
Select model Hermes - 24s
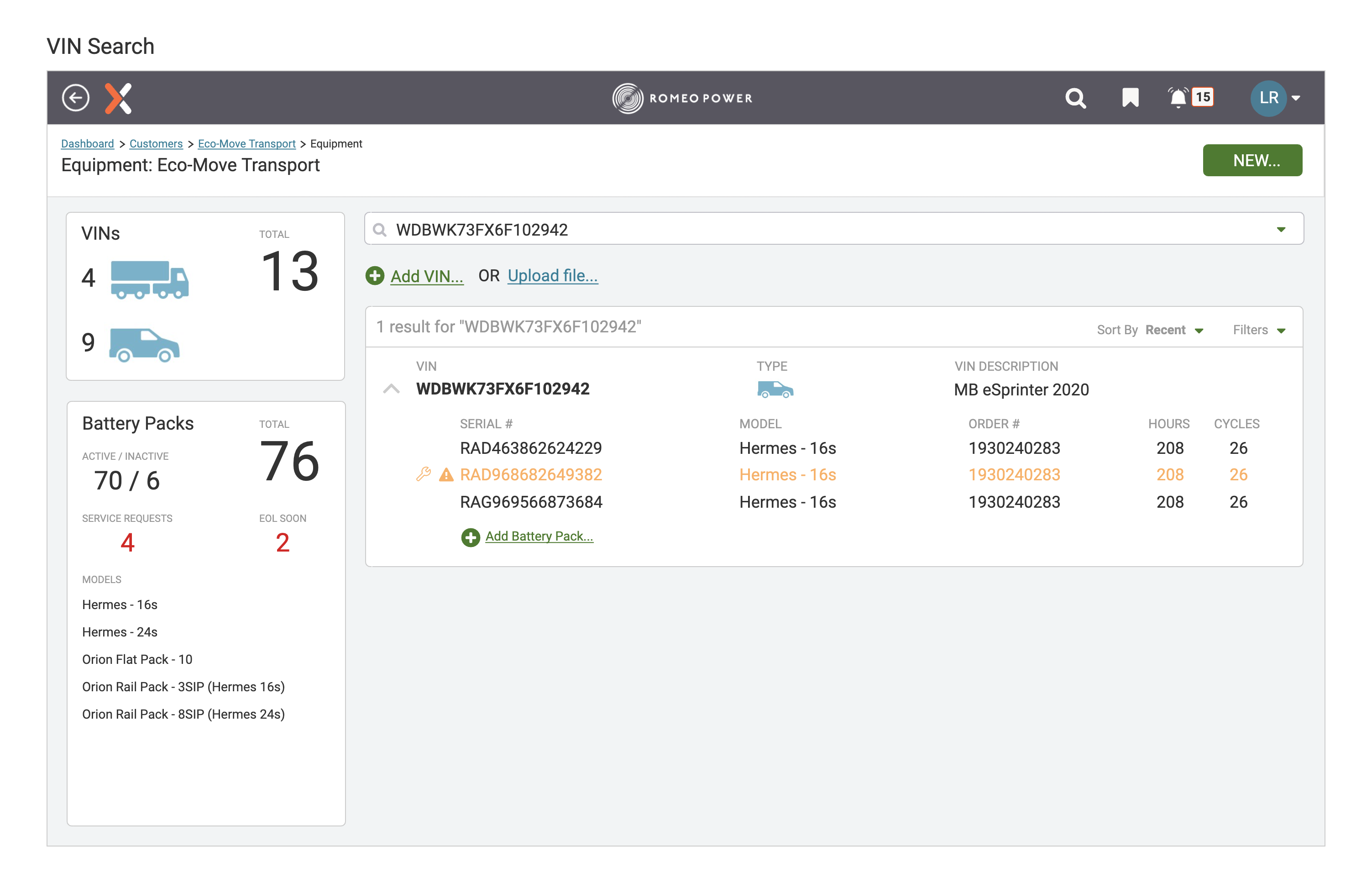tap(119, 631)
